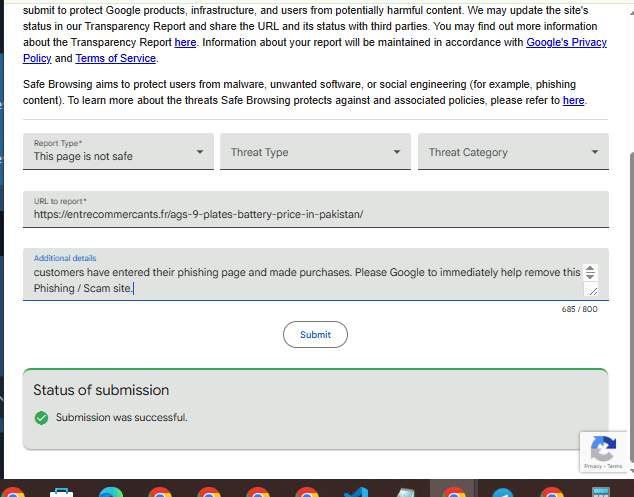Open Calculator from the taskbar
This screenshot has height=497, width=634.
[600, 492]
